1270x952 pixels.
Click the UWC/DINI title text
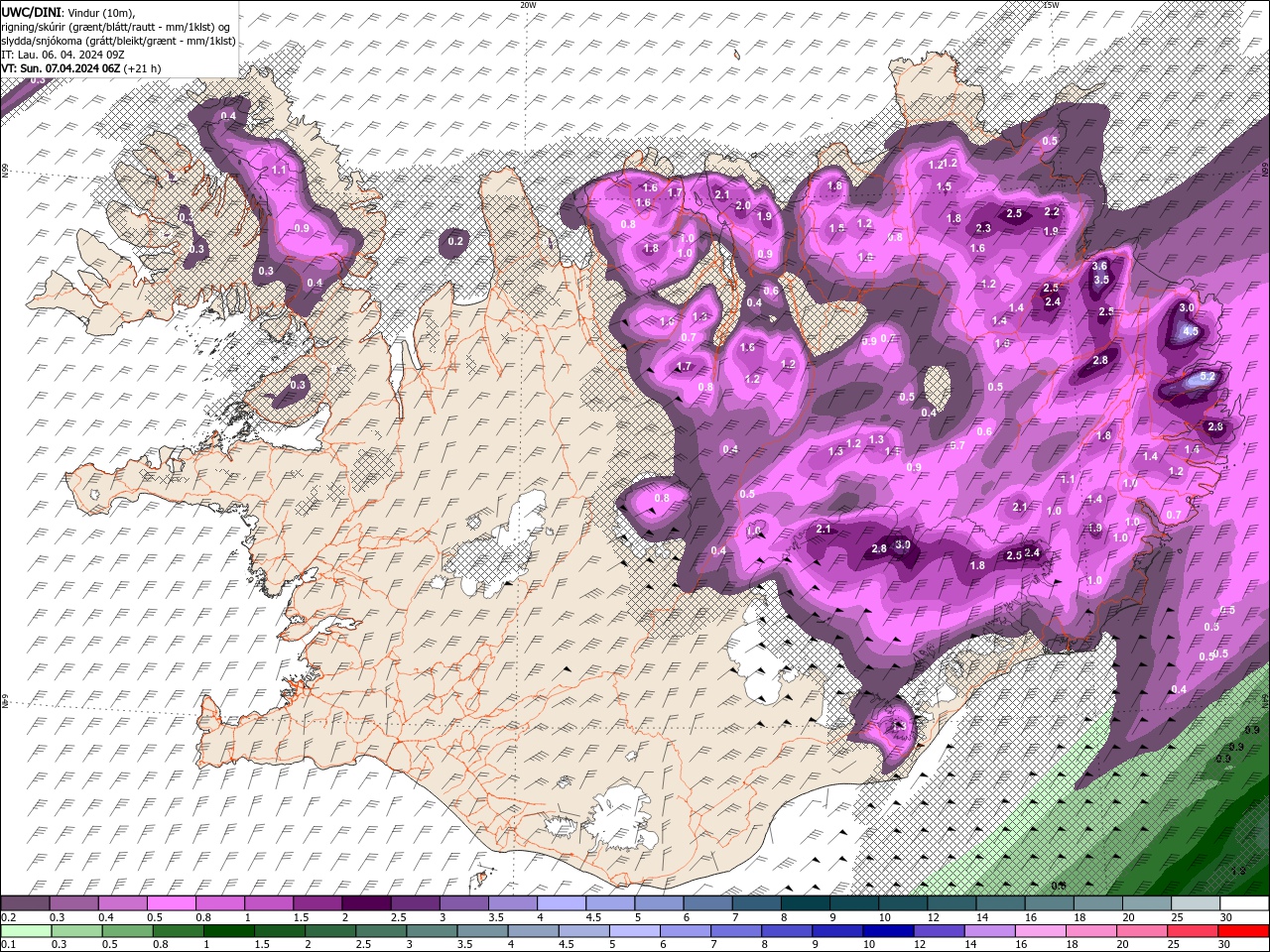pos(32,11)
